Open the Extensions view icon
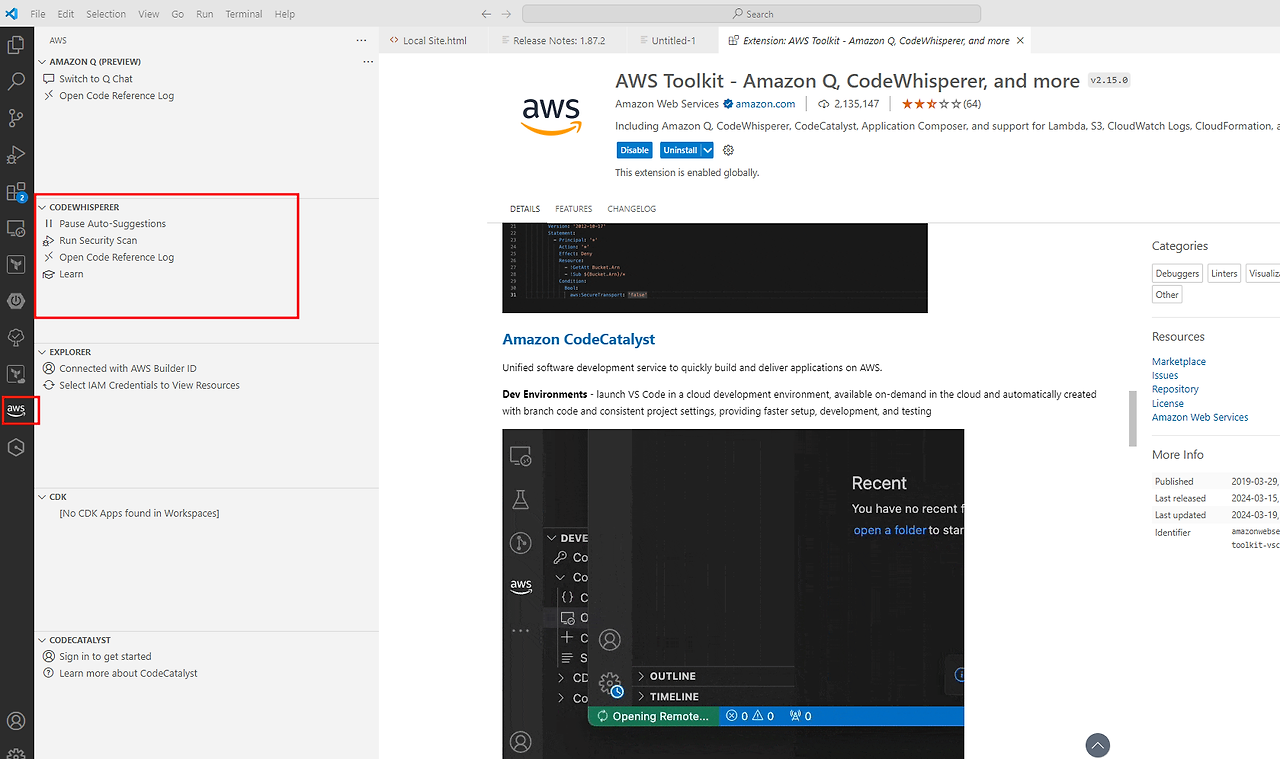1280x759 pixels. pyautogui.click(x=16, y=191)
